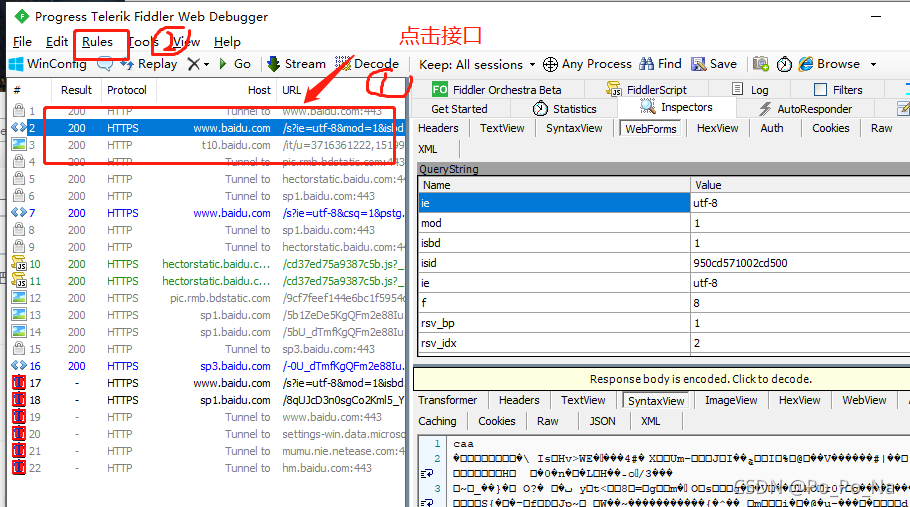Expand the Remove sessions dropdown arrow
910x507 pixels.
point(206,64)
